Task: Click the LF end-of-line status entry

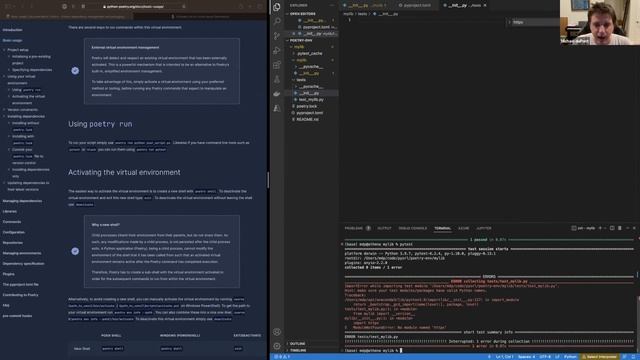Action: click(x=557, y=357)
